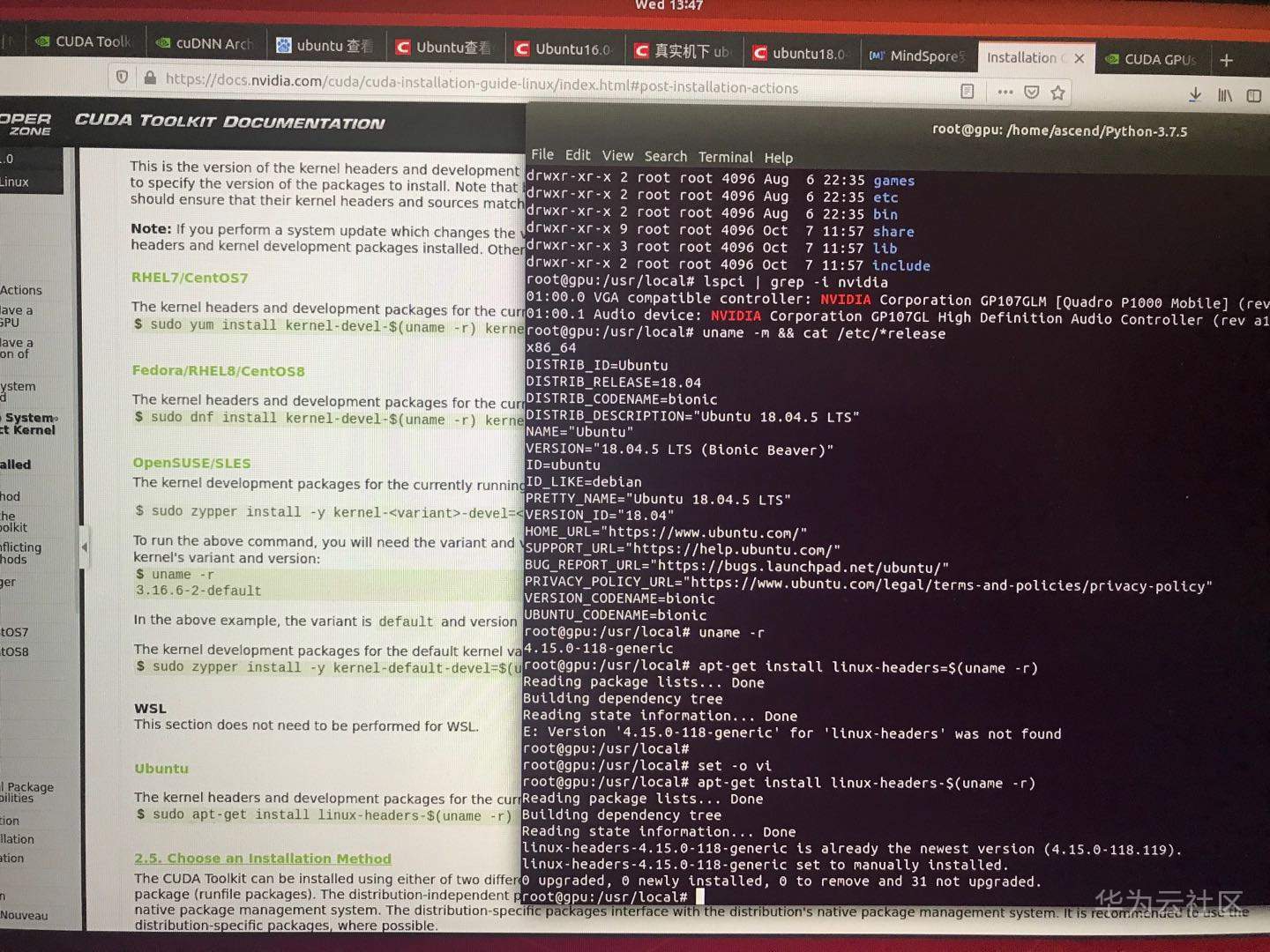The height and width of the screenshot is (952, 1270).
Task: Open the Firefox downloads arrow icon
Action: 1195,94
